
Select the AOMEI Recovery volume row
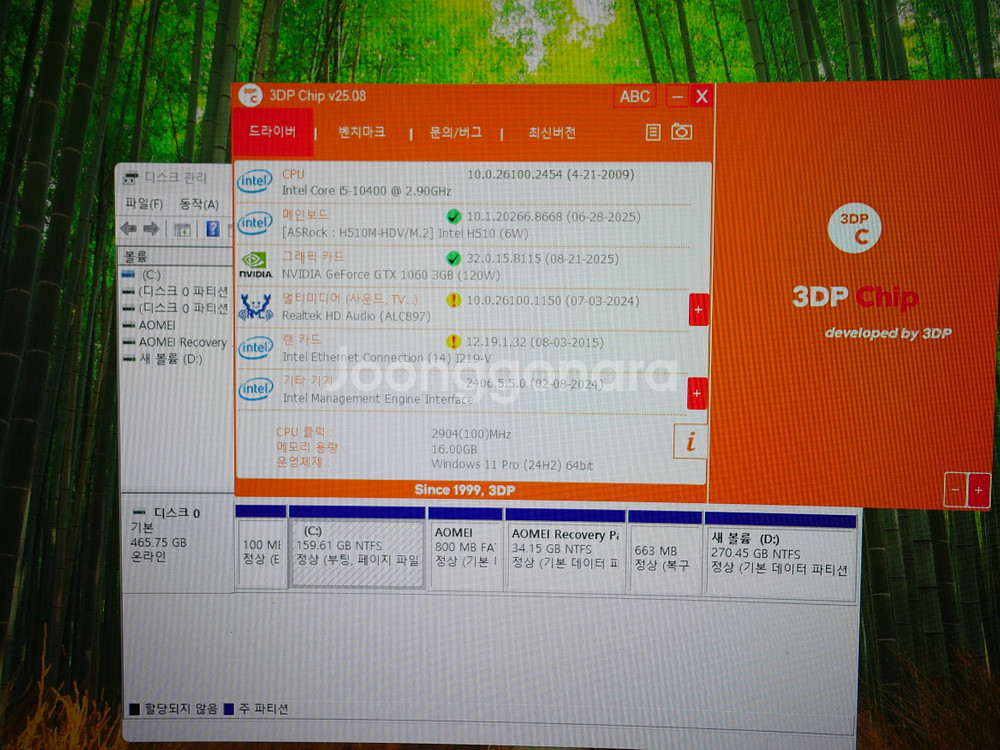point(175,342)
